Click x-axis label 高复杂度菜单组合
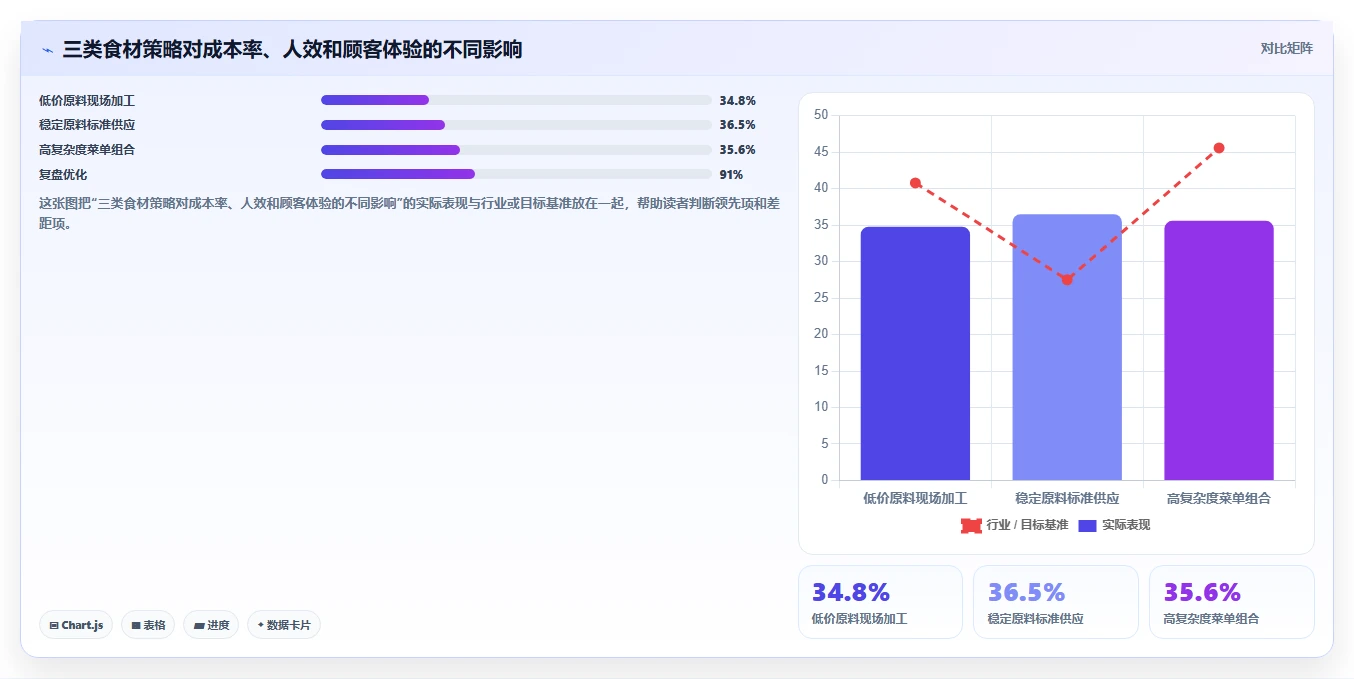This screenshot has width=1354, height=679. click(1219, 498)
